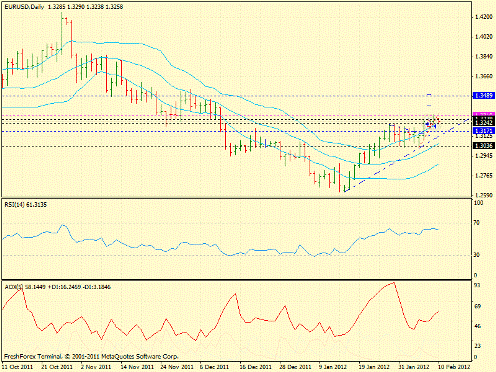
Task: Select the 93 value on ADX scale
Action: tap(477, 286)
